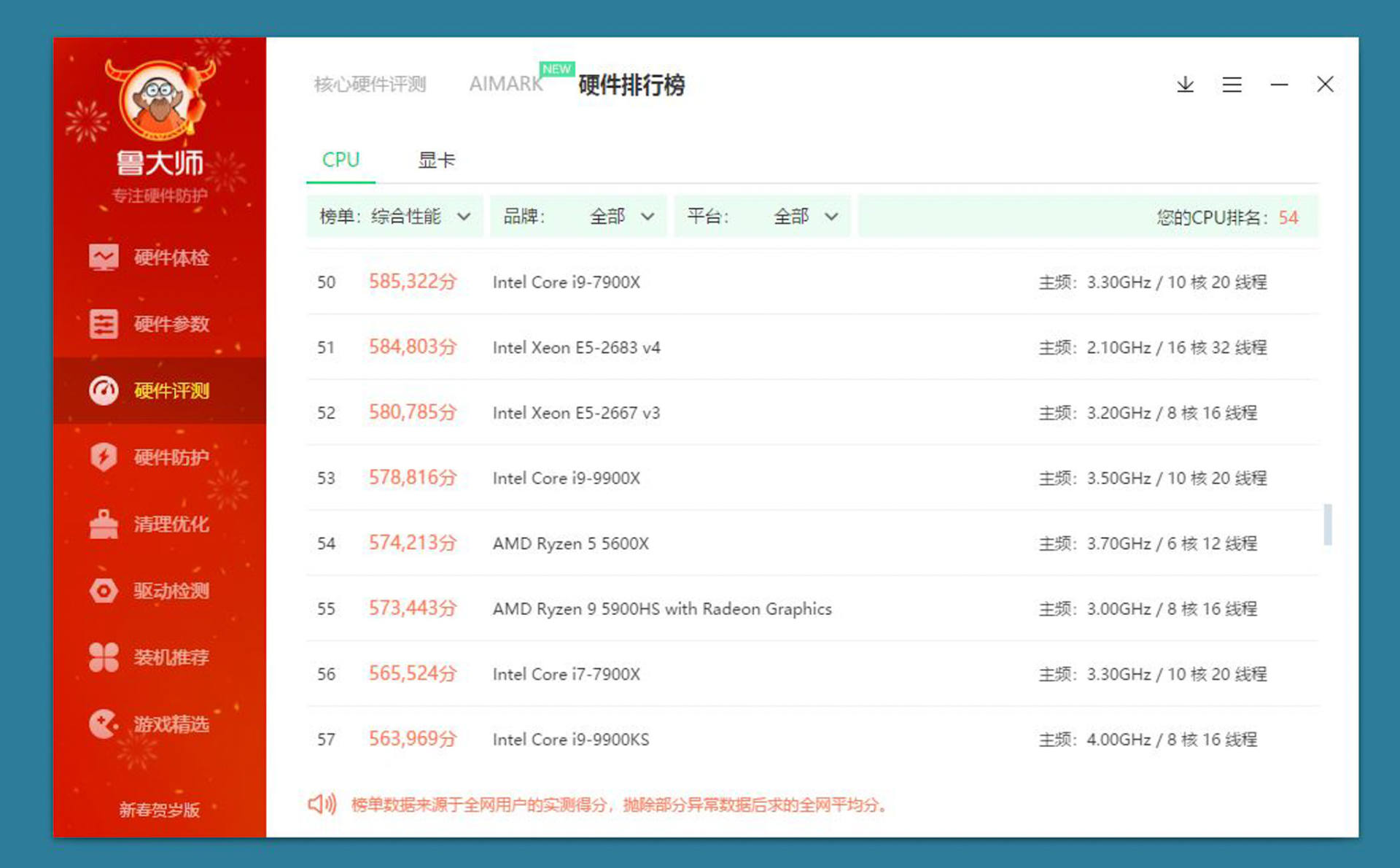Click the 榜单数据来源 notice text
Screen dimensions: 1400x868
620,805
